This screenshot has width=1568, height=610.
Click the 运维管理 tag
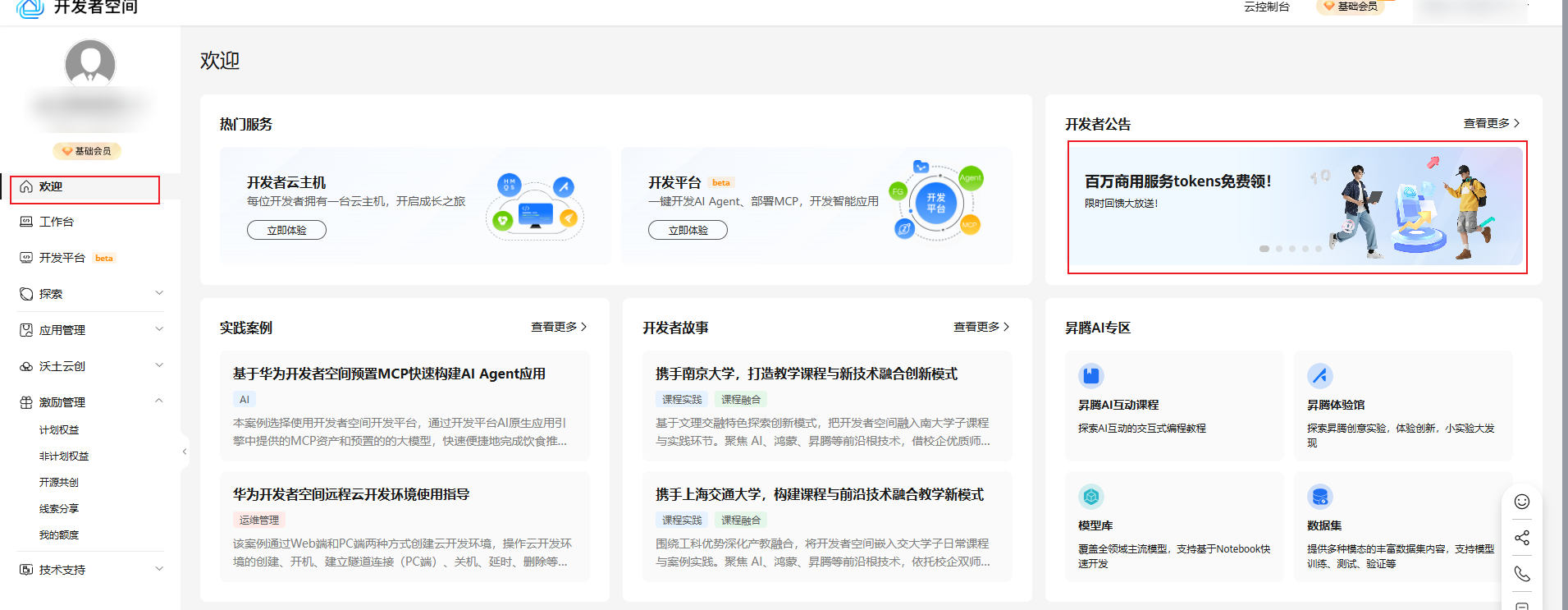(x=259, y=521)
